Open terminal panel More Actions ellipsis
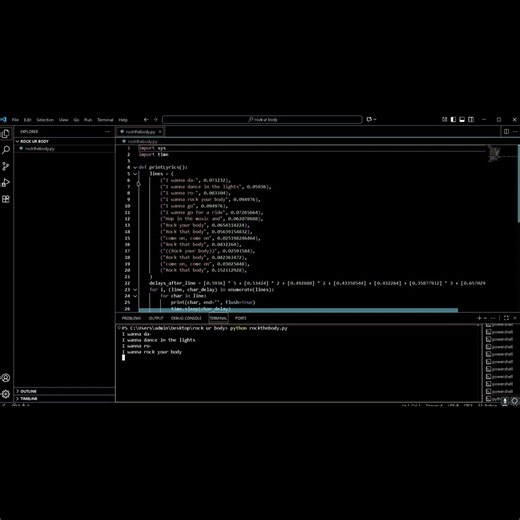520x520 pixels. (x=493, y=318)
